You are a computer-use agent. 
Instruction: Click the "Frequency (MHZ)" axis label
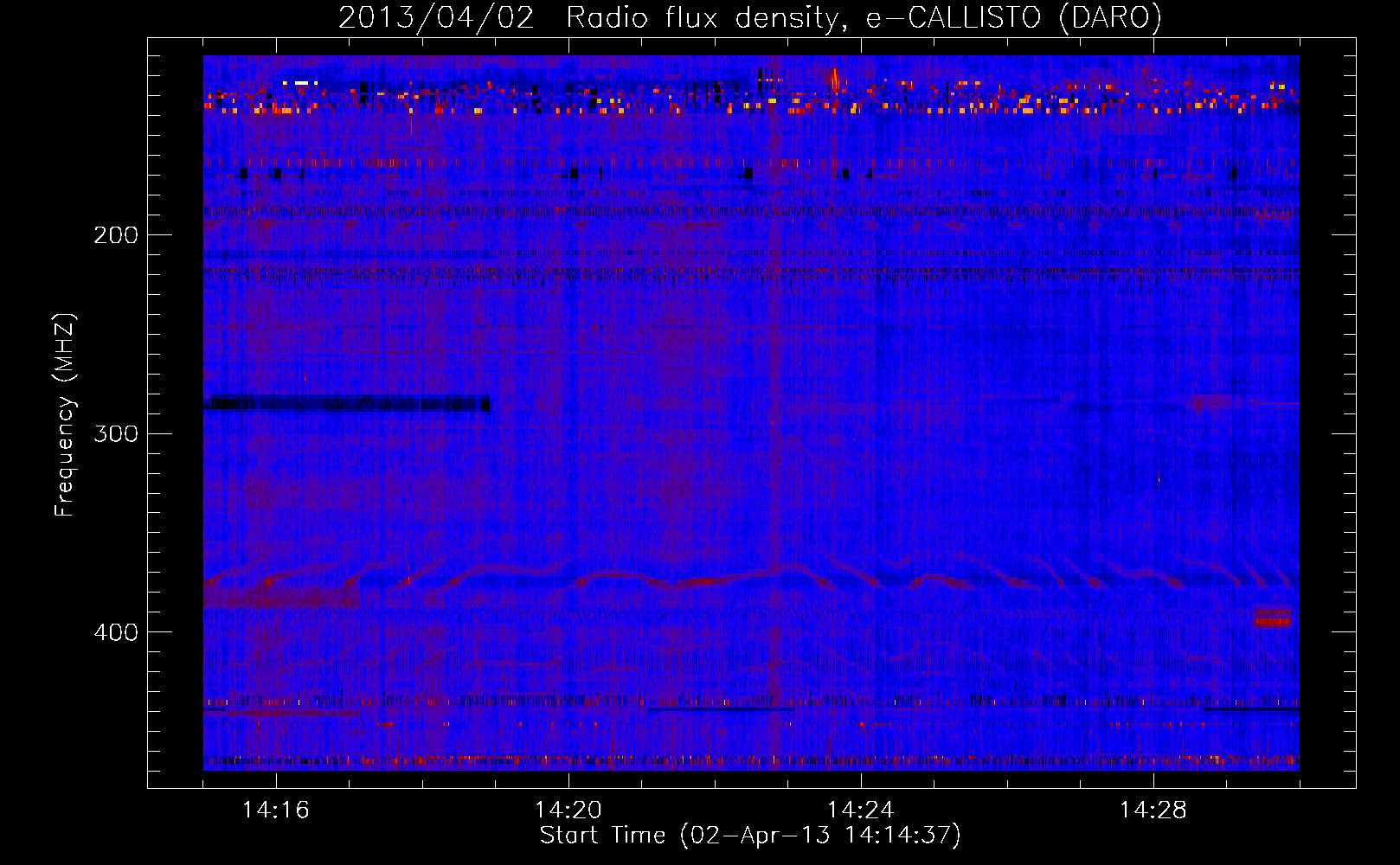coord(65,415)
